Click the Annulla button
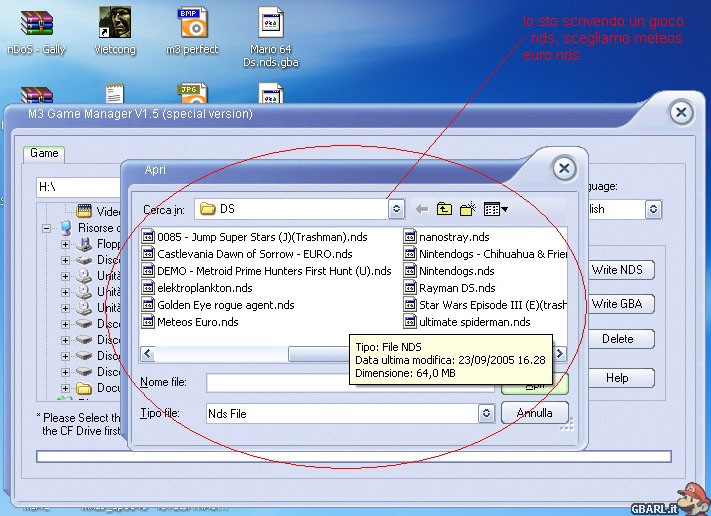 [x=535, y=413]
